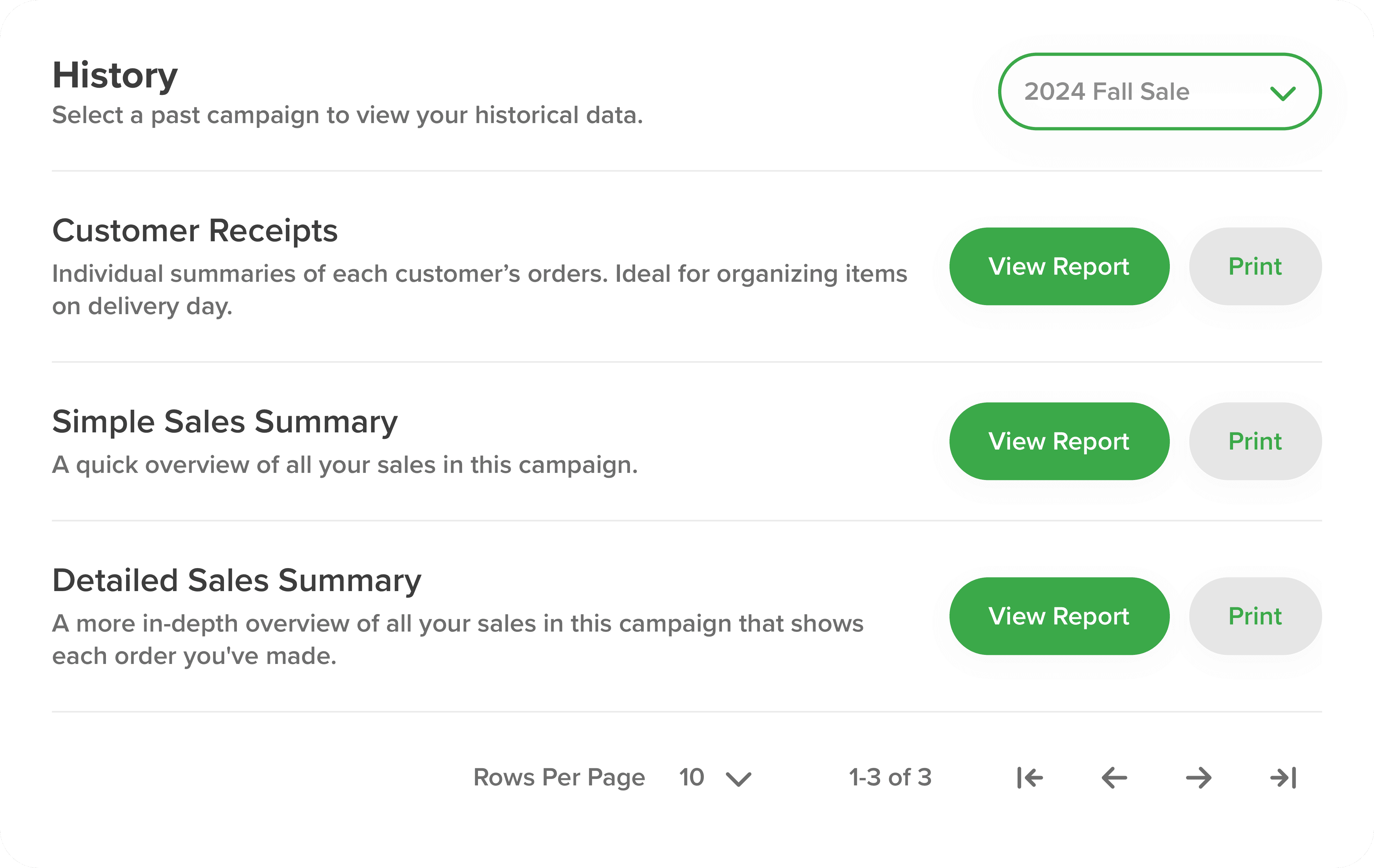Click the Detailed Sales Summary title

237,581
